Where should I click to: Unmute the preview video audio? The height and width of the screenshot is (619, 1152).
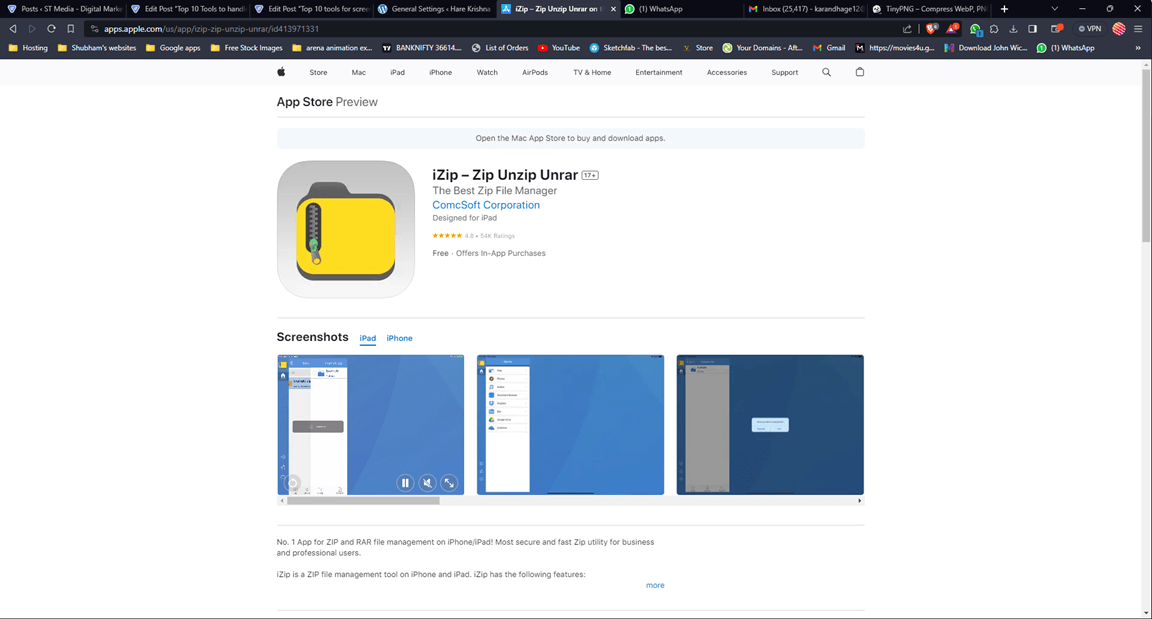(427, 483)
